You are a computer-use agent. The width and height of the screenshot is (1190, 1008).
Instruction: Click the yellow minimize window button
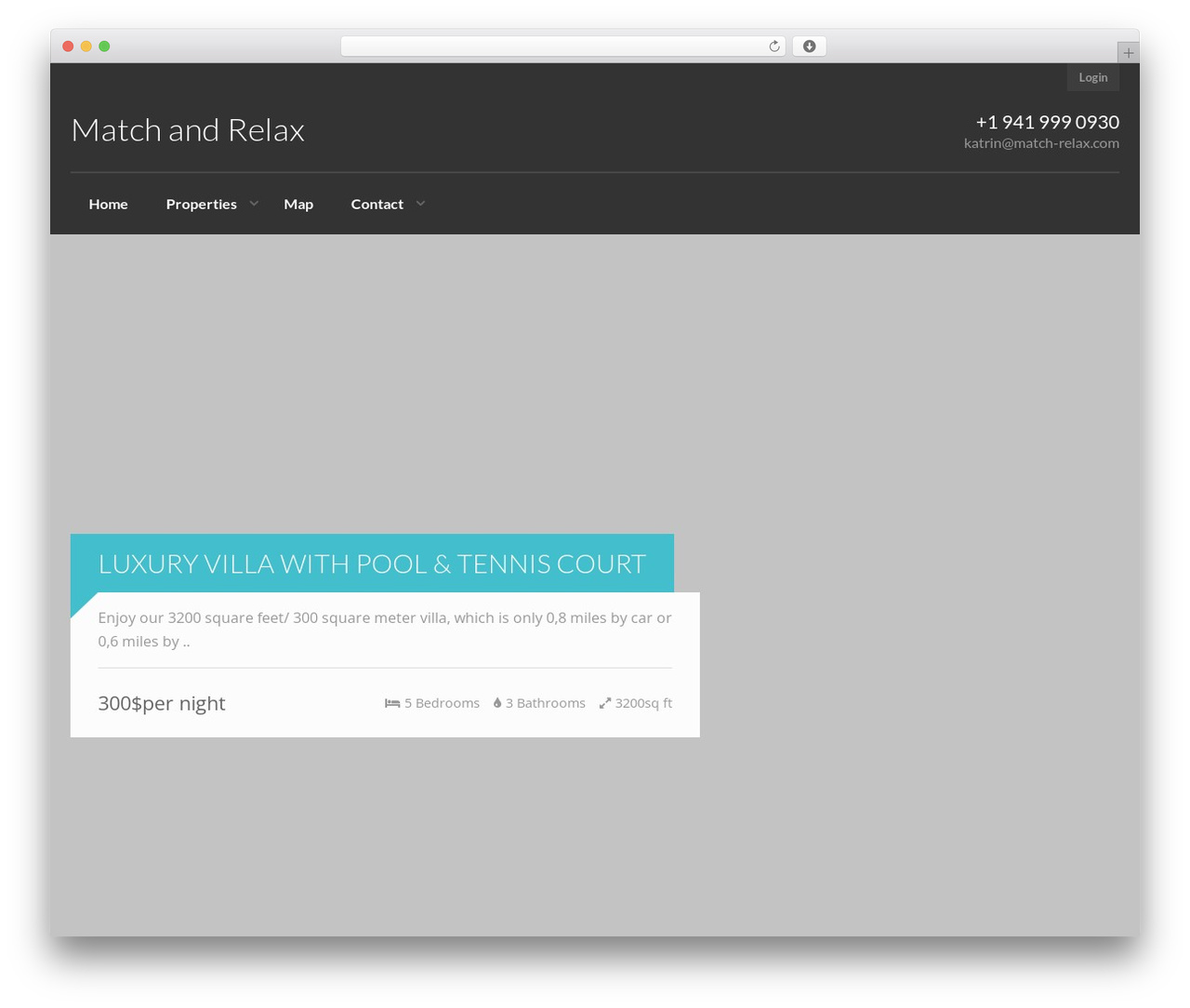point(86,46)
